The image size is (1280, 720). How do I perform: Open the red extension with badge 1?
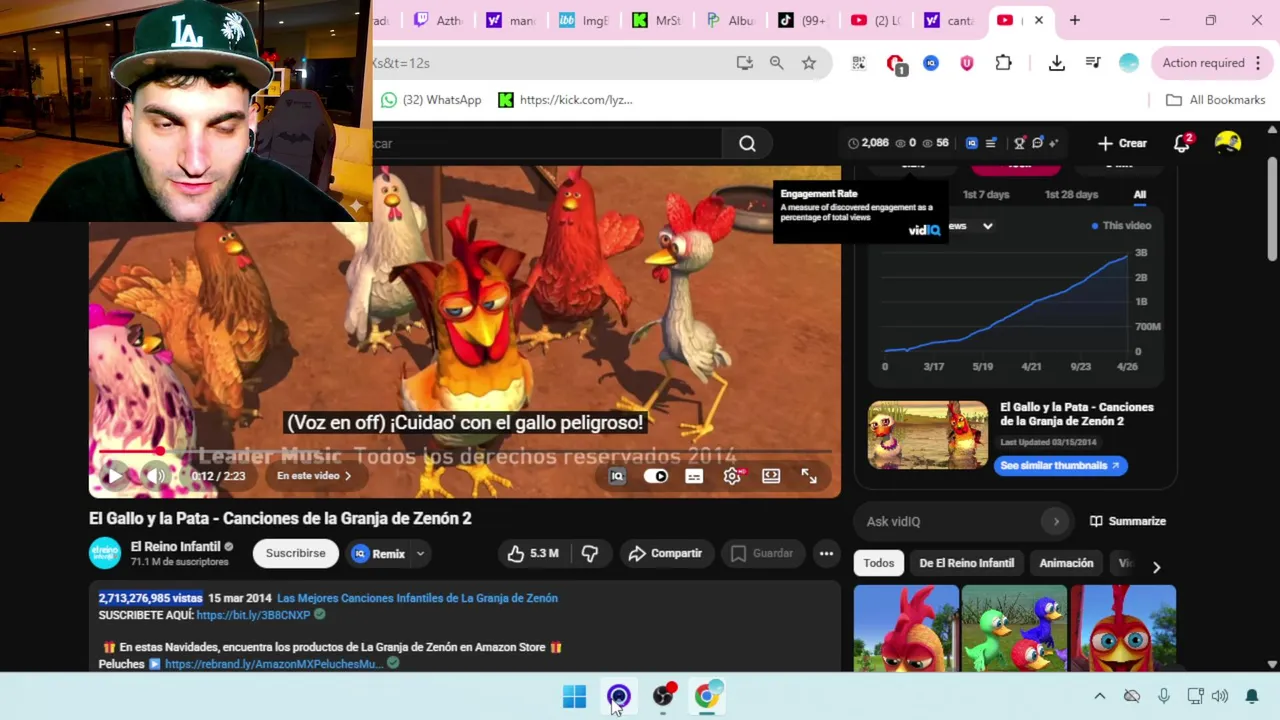(896, 64)
